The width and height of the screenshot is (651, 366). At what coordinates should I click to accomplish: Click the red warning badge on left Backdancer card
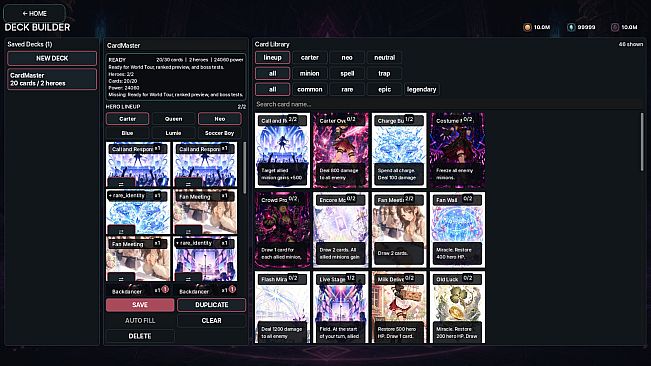pyautogui.click(x=165, y=289)
